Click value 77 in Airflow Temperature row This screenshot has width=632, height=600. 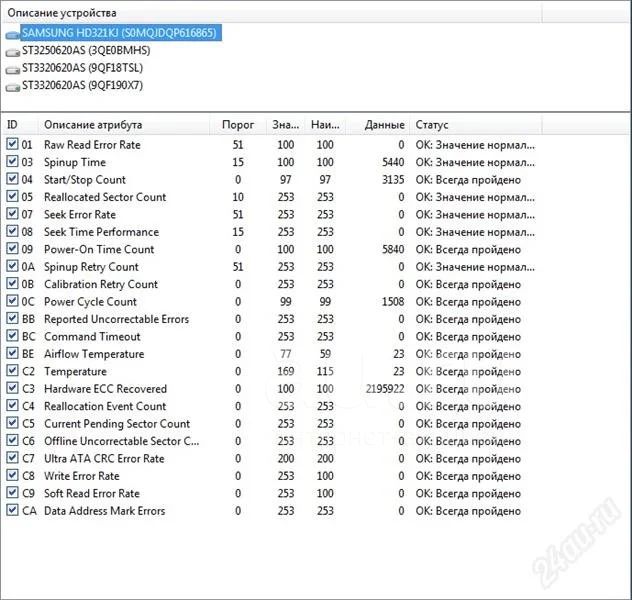285,354
